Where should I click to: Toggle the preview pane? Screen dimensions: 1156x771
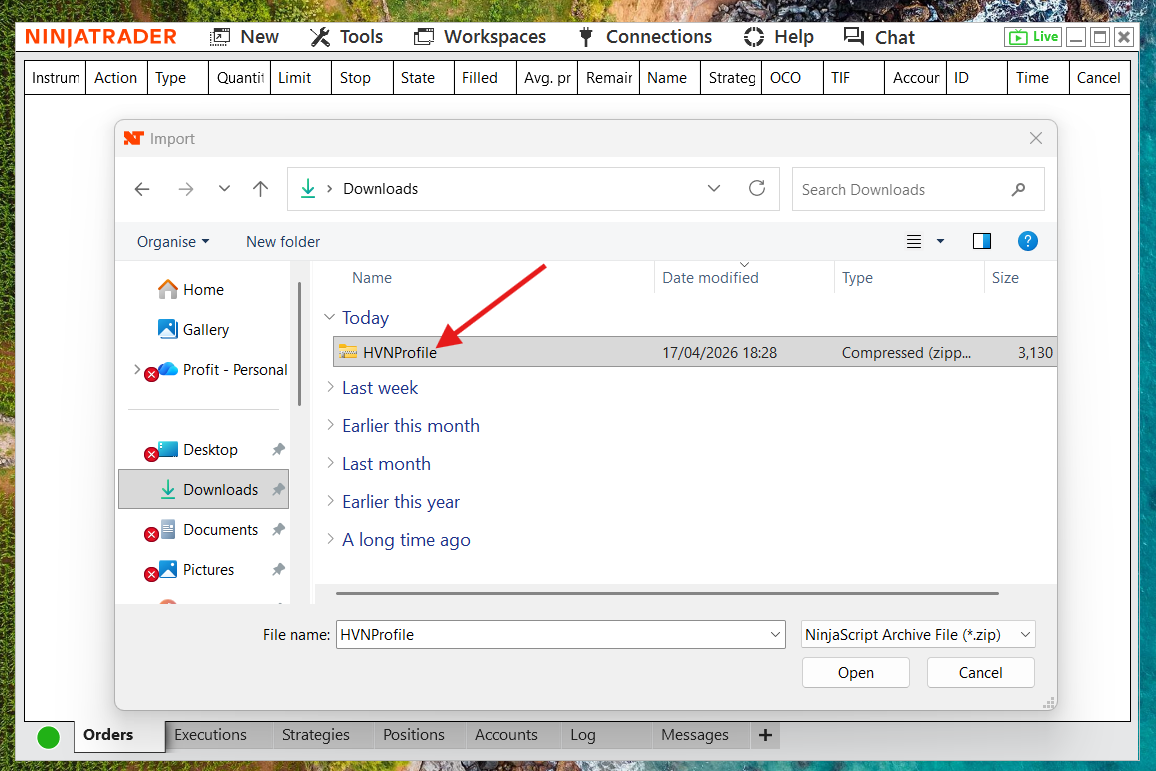click(982, 241)
